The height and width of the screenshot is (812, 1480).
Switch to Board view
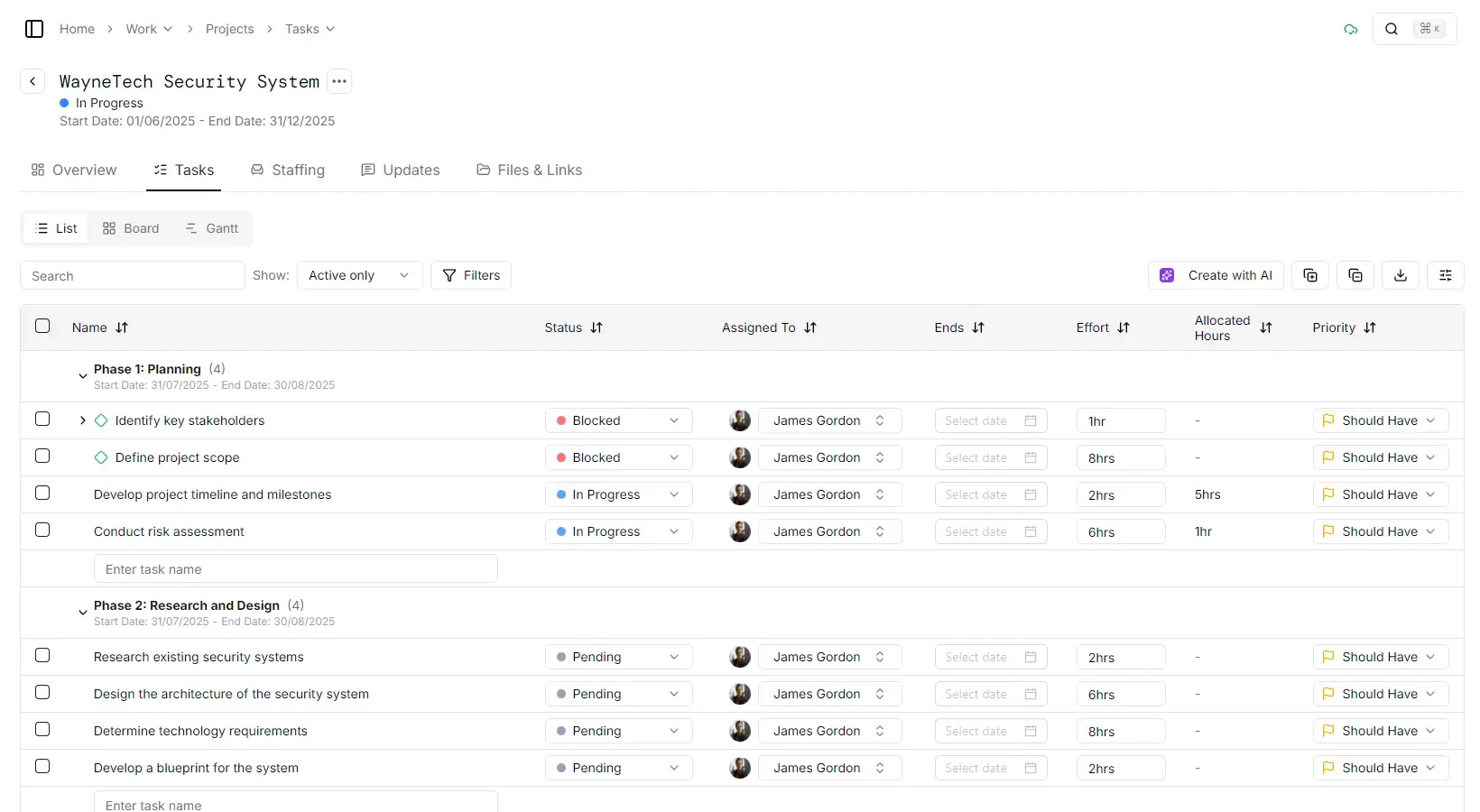click(x=131, y=228)
